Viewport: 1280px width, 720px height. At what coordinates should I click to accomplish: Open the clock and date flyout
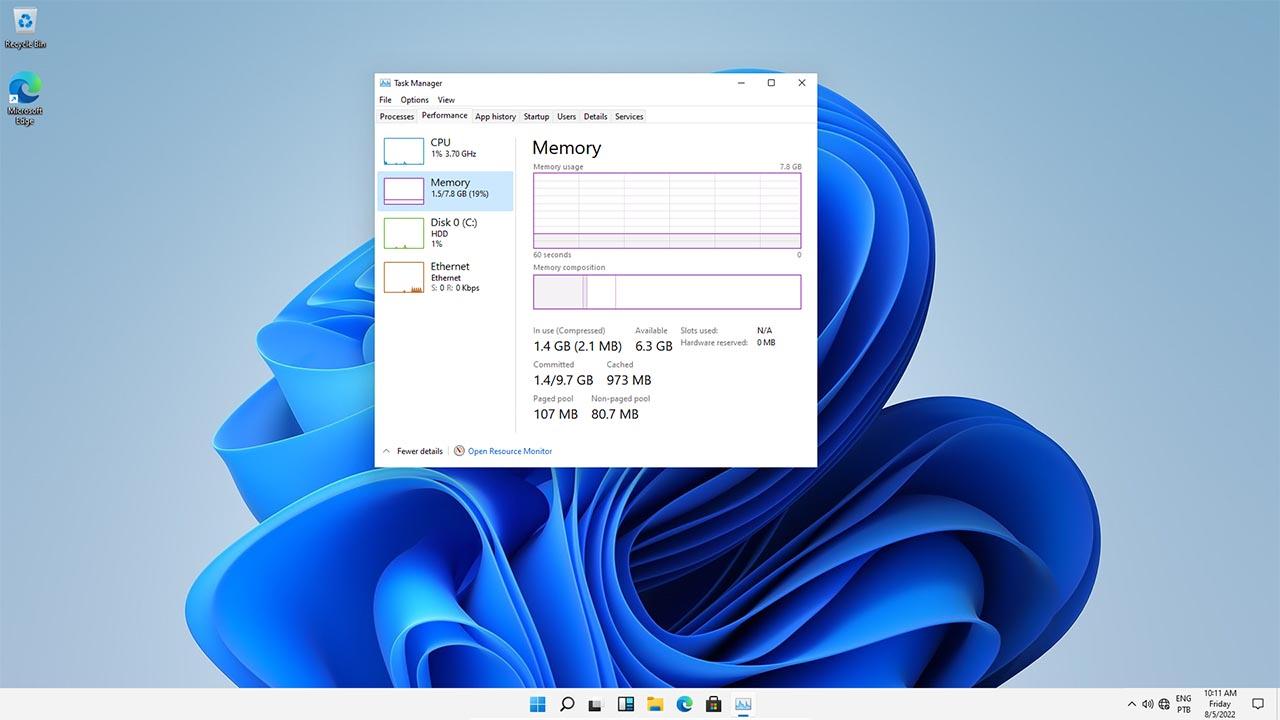click(x=1220, y=704)
